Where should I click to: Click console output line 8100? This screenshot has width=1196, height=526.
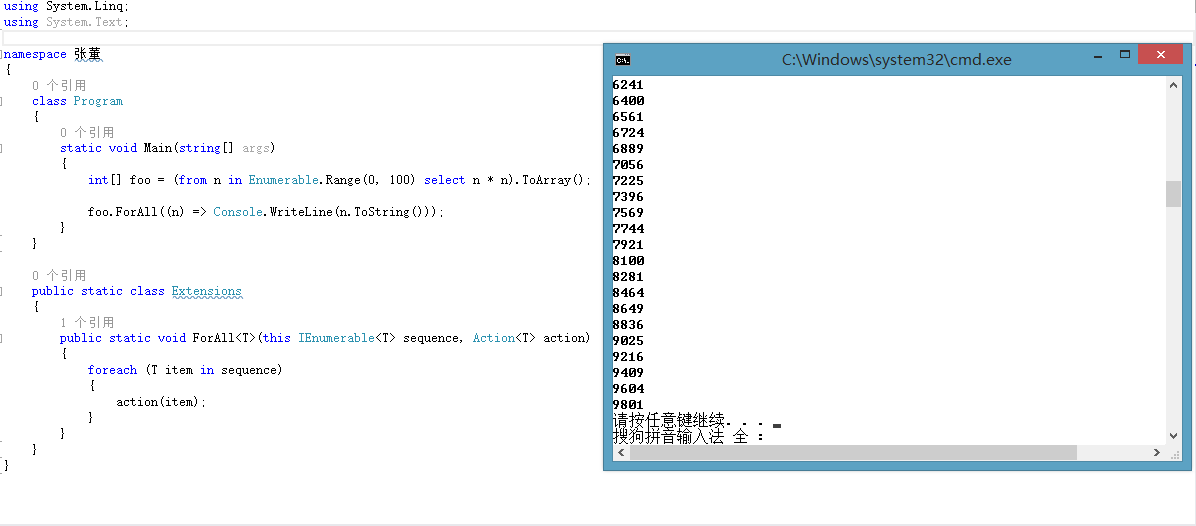629,261
